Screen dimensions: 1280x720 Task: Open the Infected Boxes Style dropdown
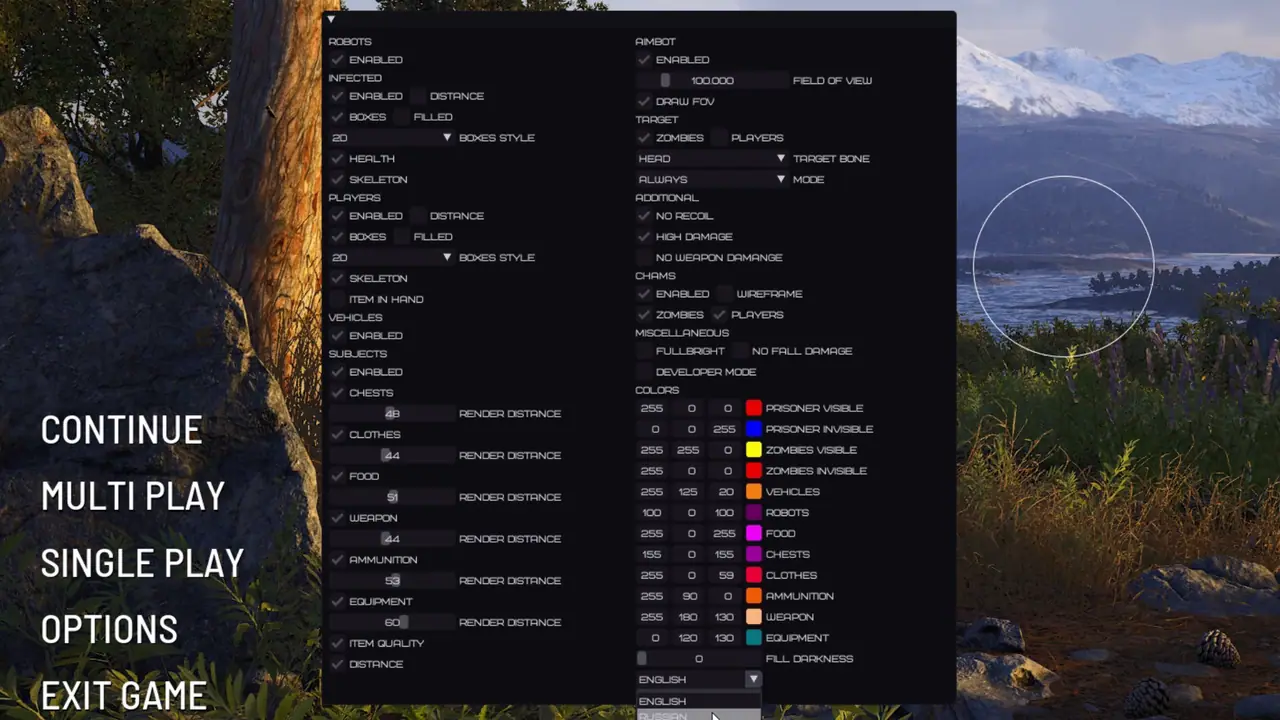click(391, 138)
